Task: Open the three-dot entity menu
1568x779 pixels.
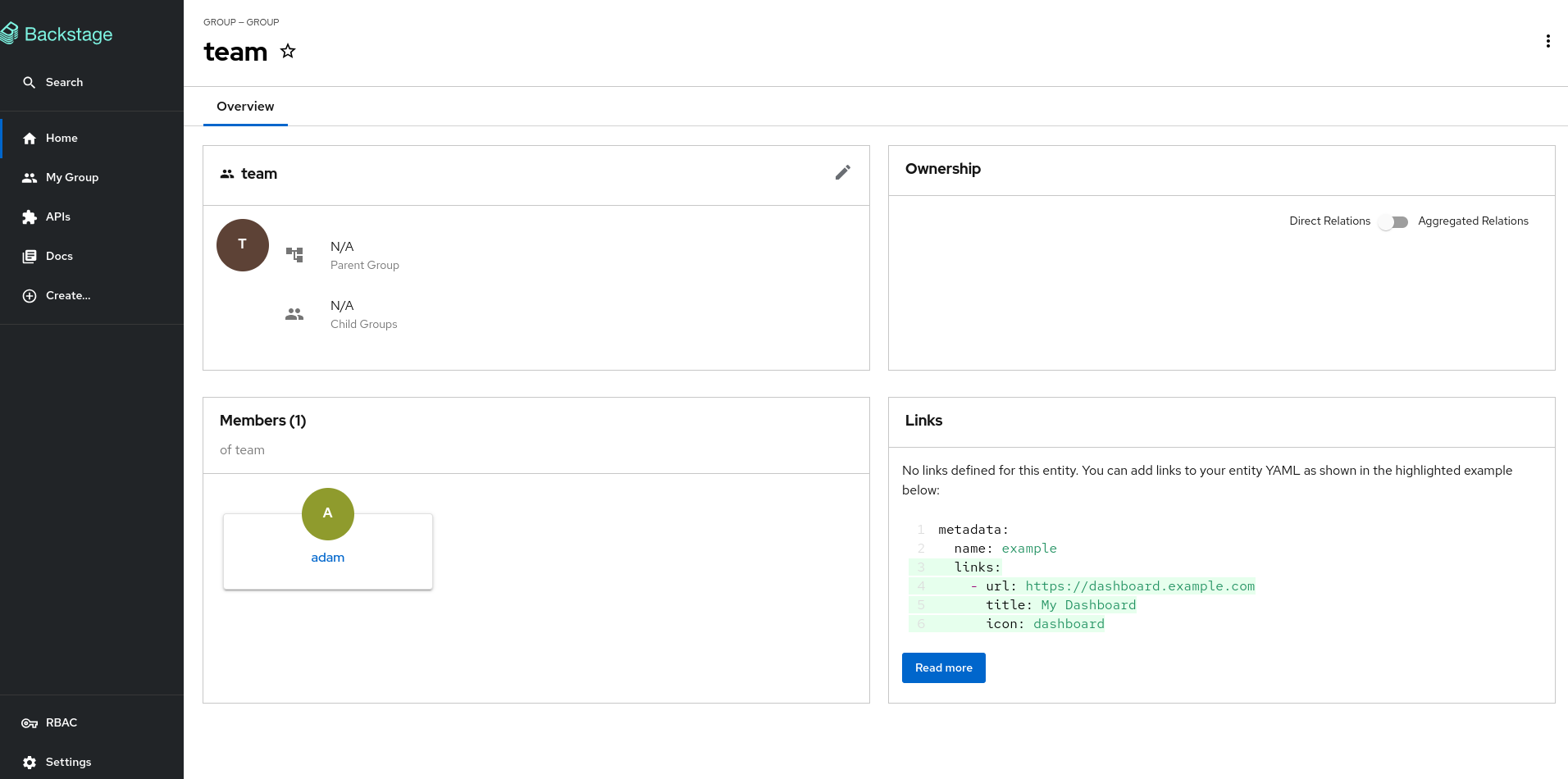Action: coord(1547,41)
